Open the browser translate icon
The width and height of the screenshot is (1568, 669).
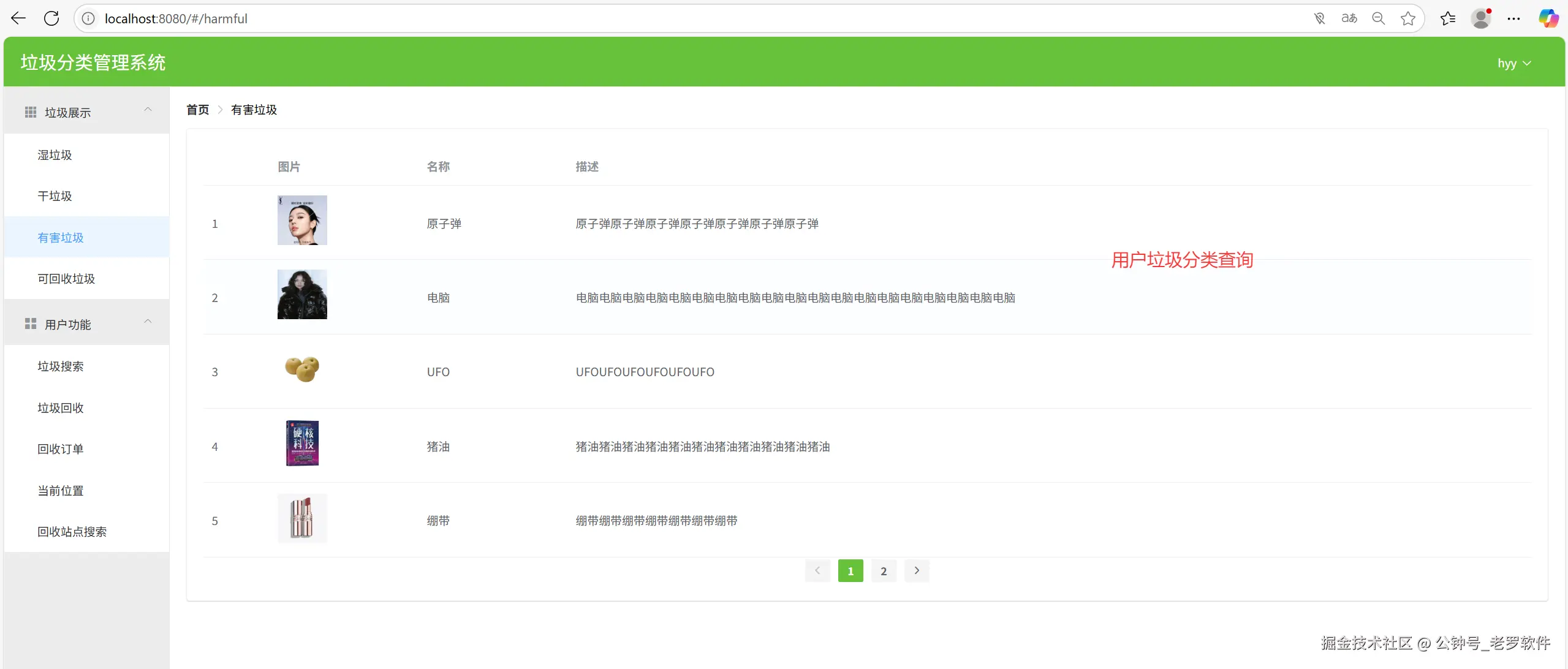[x=1349, y=18]
